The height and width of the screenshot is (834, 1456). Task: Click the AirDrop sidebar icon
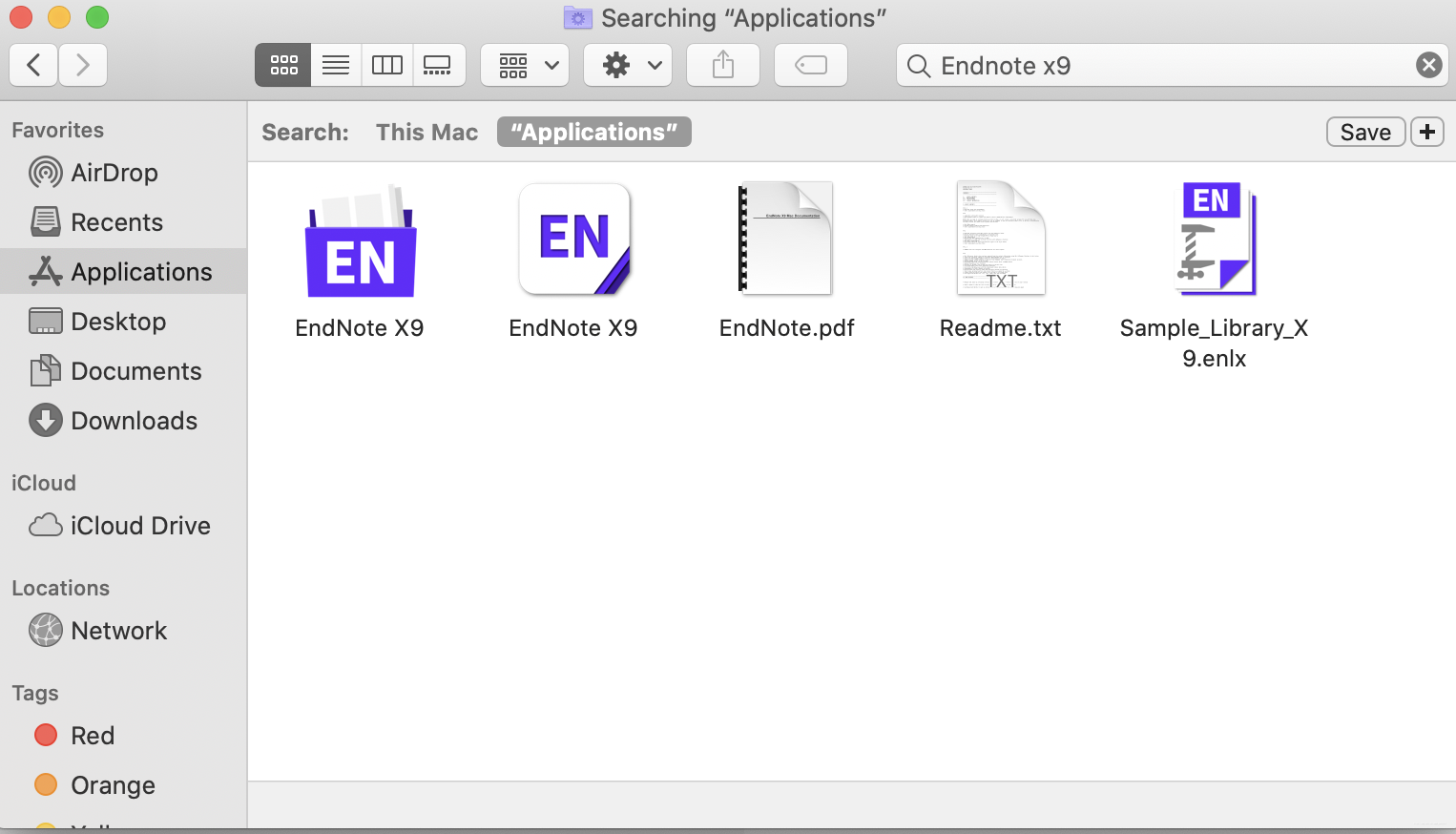[x=46, y=173]
